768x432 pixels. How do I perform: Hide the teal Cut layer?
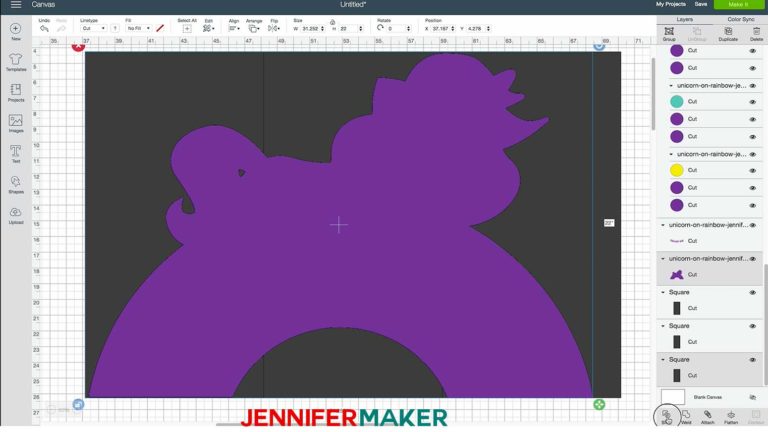pyautogui.click(x=753, y=102)
